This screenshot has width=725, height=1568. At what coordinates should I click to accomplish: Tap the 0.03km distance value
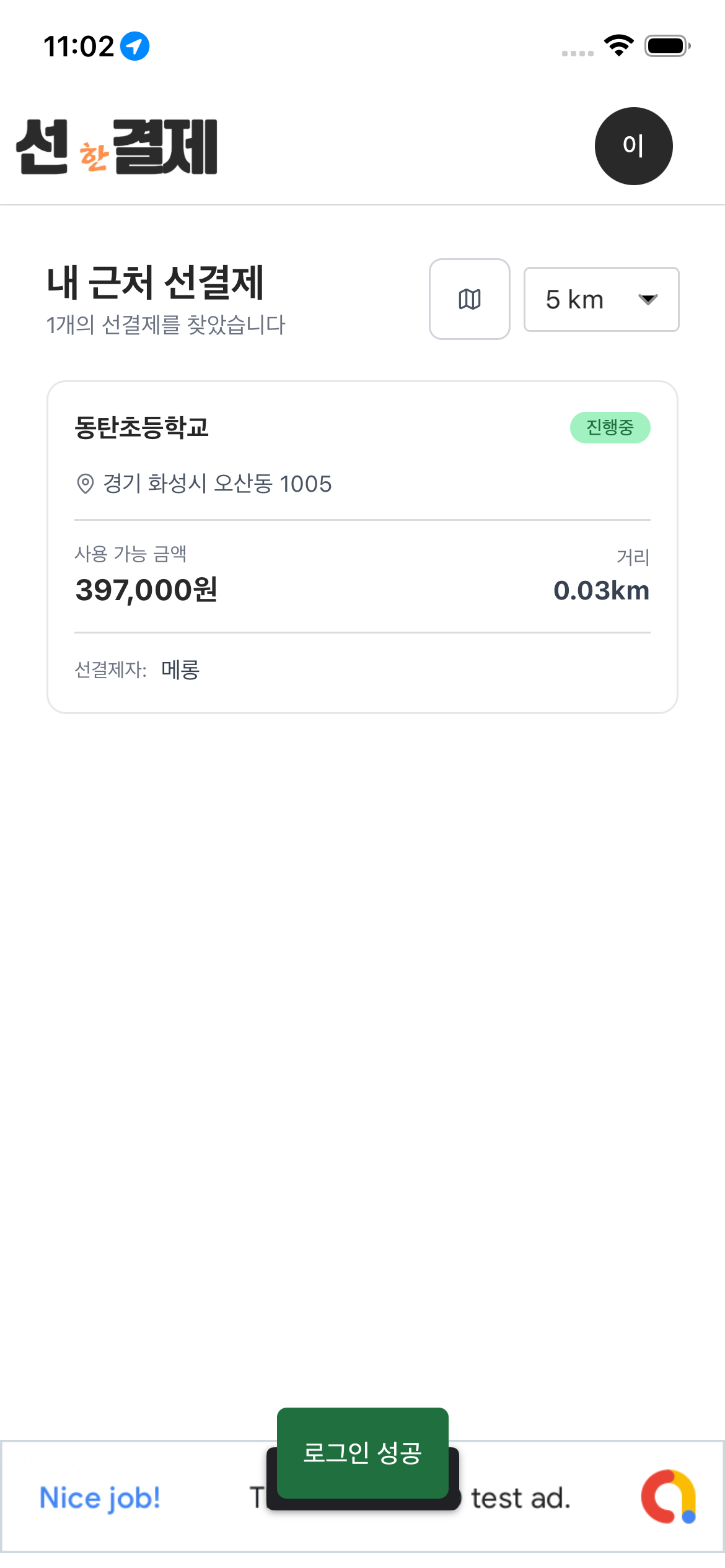[x=601, y=590]
